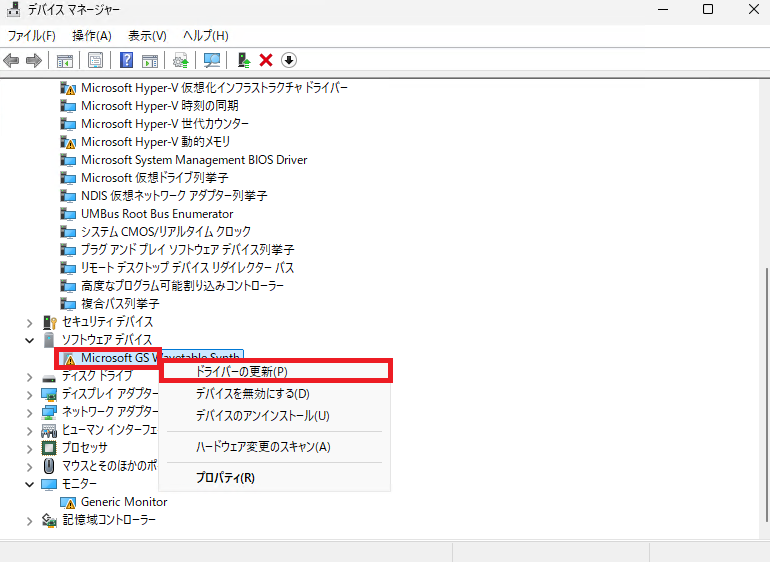The height and width of the screenshot is (562, 770).
Task: Select Microsoft 仮想ドライブ列挙子
Action: pyautogui.click(x=155, y=178)
